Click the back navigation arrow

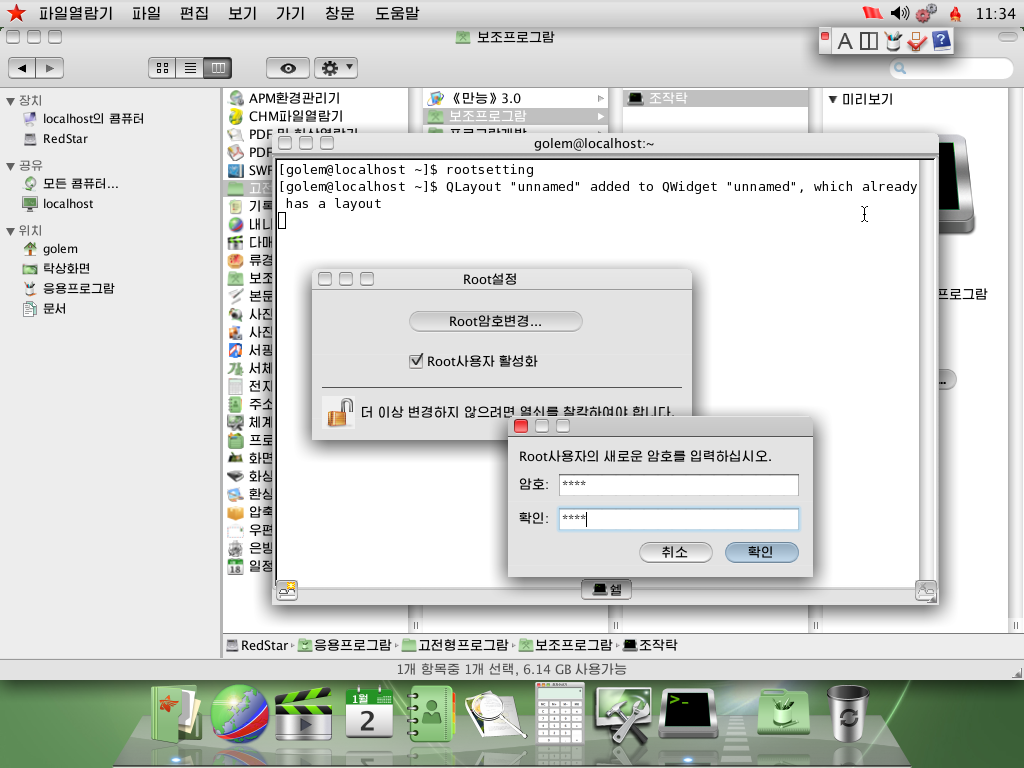click(24, 68)
